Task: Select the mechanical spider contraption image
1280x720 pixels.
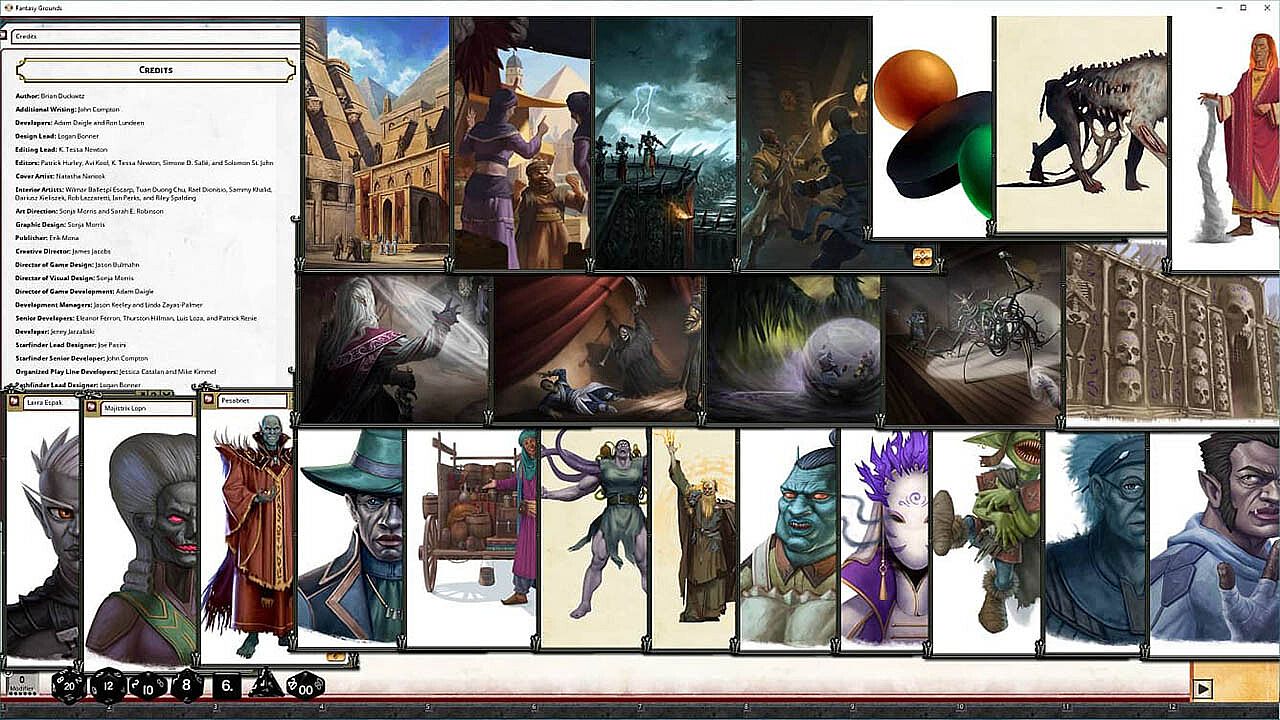Action: (973, 349)
